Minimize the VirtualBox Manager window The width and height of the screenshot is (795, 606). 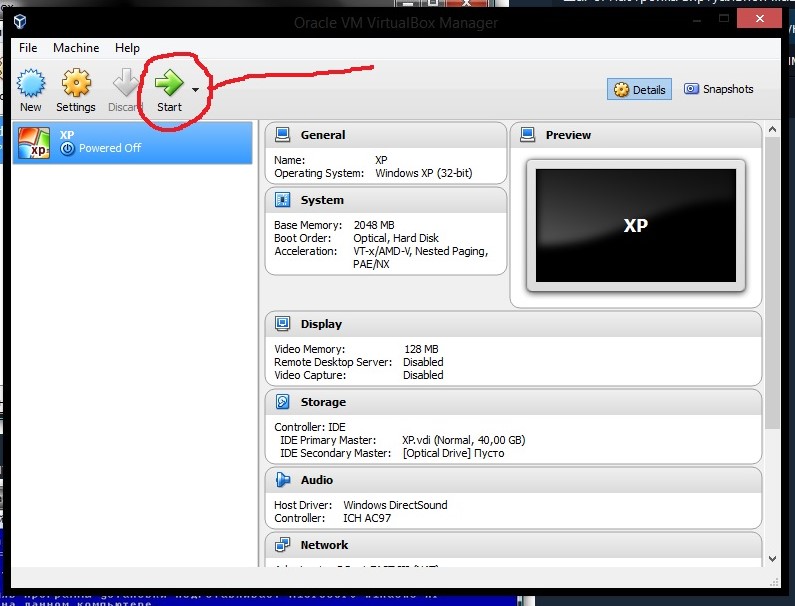(697, 19)
